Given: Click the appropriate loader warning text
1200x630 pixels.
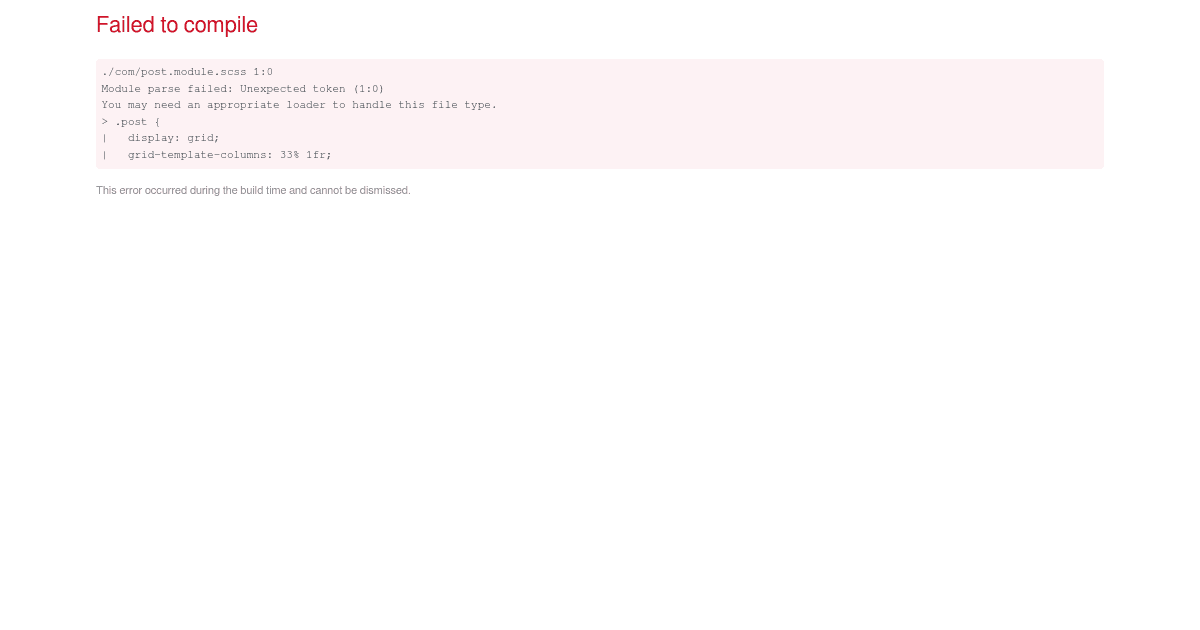Looking at the screenshot, I should click(x=298, y=105).
